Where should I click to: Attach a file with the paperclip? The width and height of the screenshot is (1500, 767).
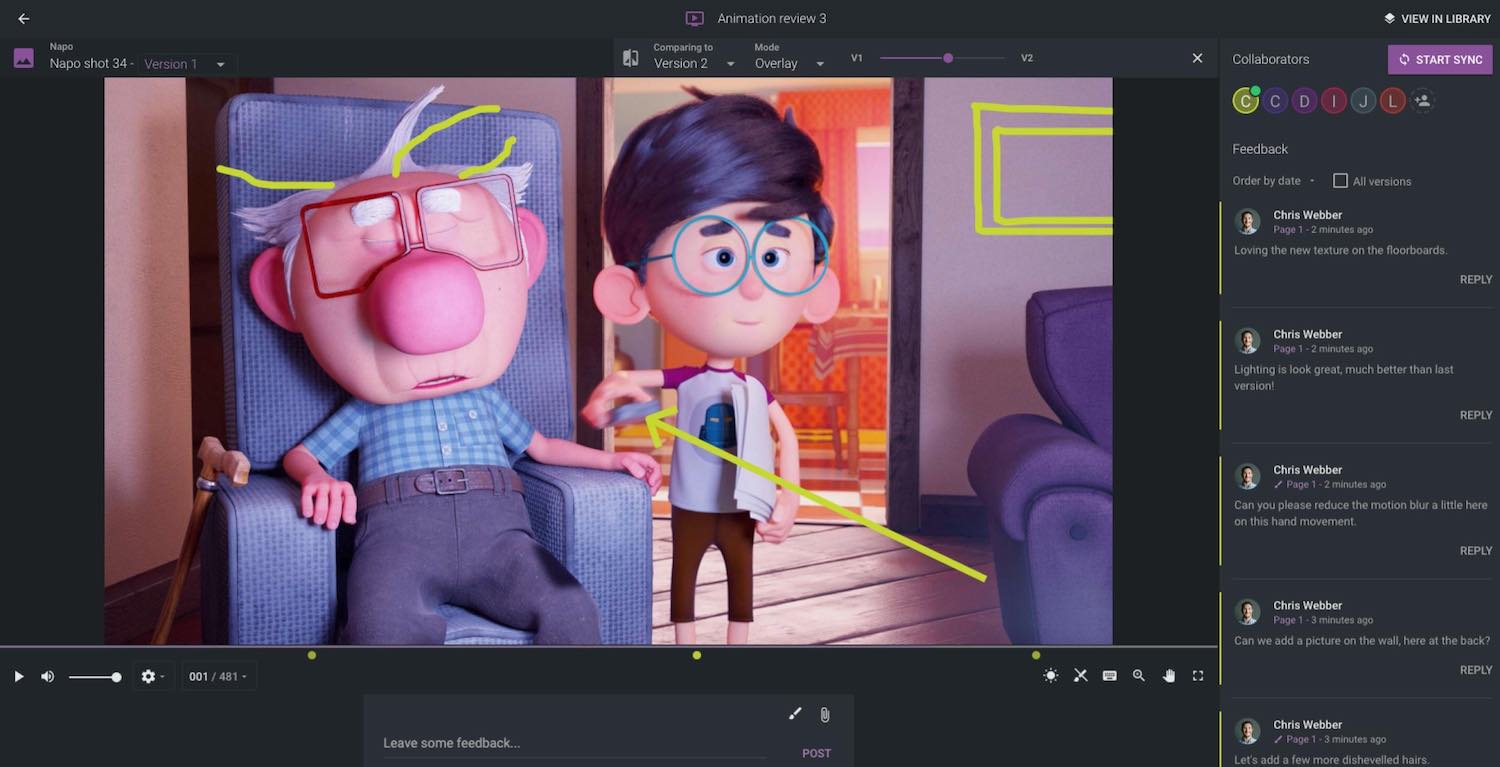point(825,714)
